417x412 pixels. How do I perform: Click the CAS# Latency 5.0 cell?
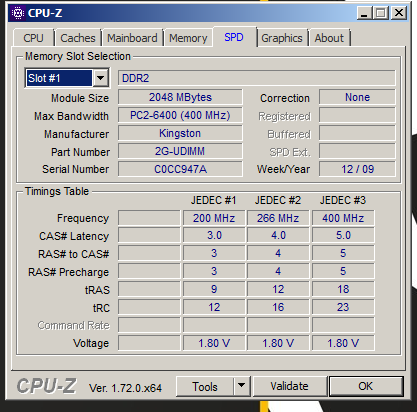coord(343,235)
